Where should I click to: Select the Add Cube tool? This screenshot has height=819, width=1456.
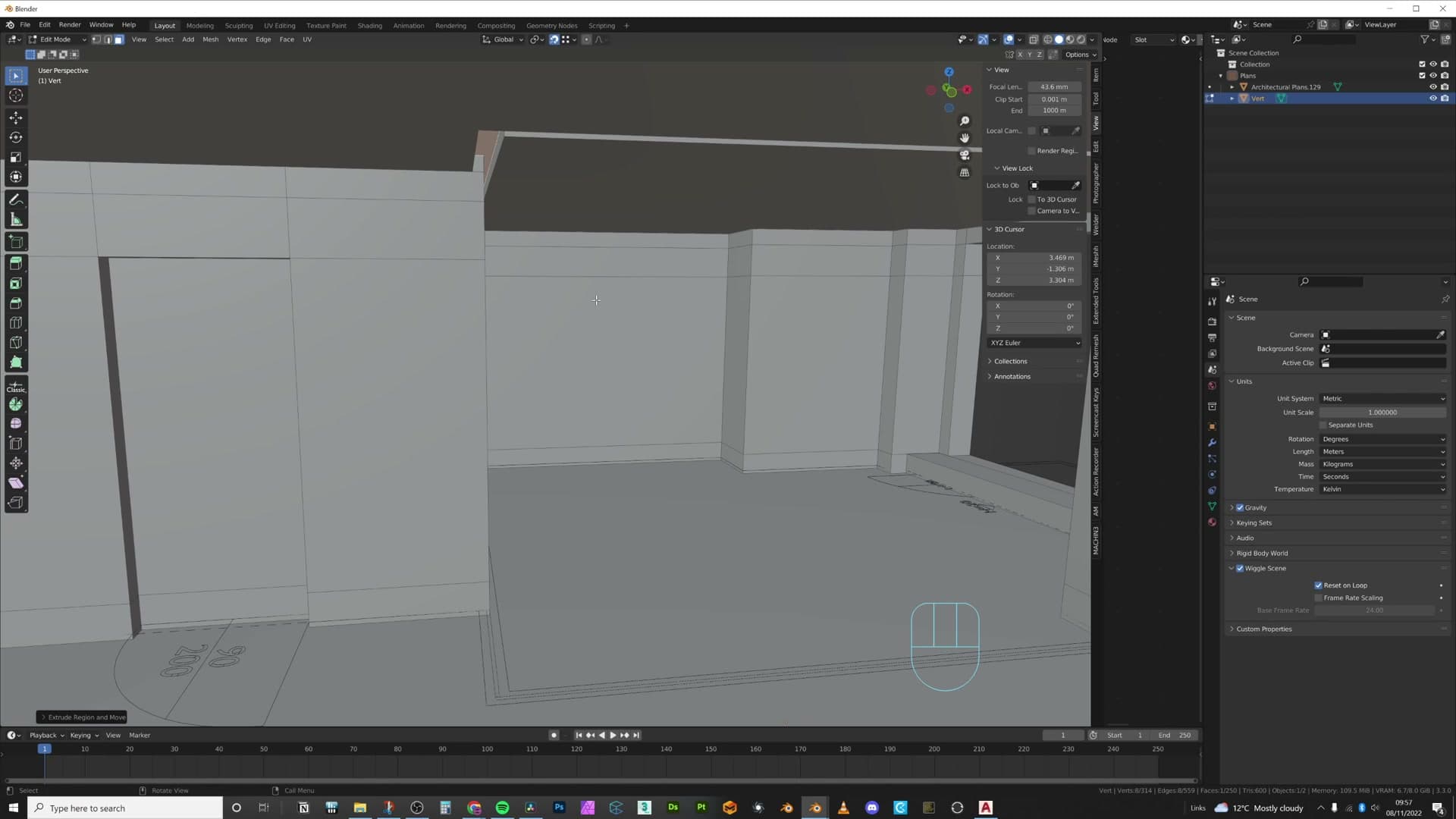[x=16, y=242]
